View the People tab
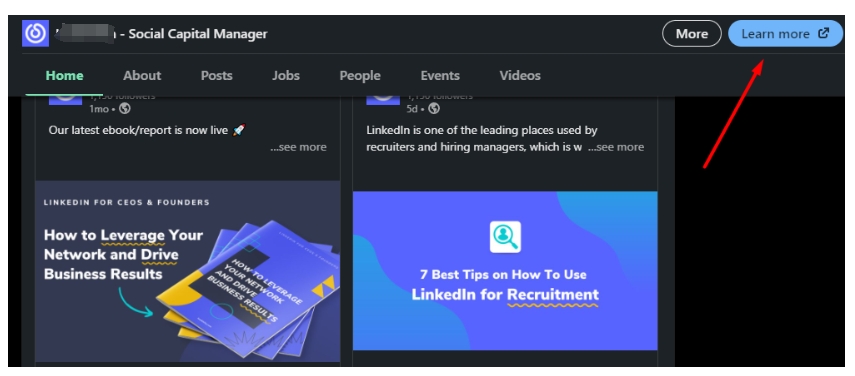The image size is (855, 376). 360,76
